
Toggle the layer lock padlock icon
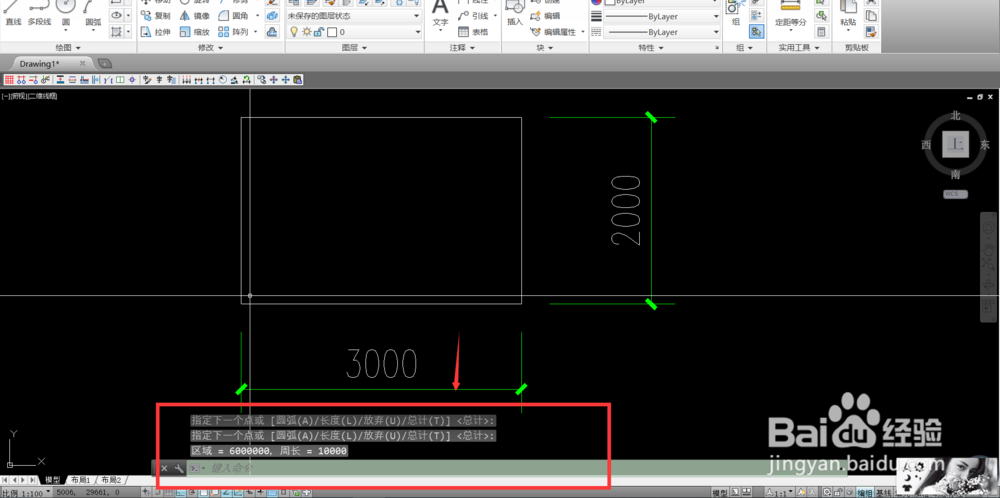pyautogui.click(x=318, y=32)
